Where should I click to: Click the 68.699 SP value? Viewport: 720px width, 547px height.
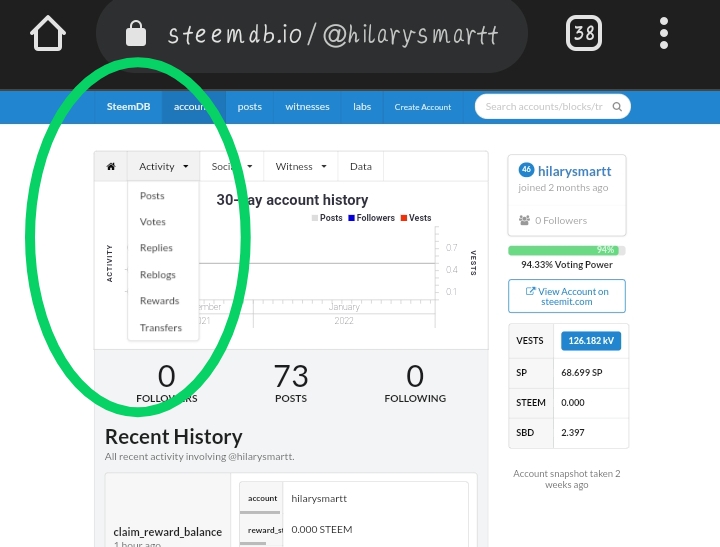click(x=582, y=372)
